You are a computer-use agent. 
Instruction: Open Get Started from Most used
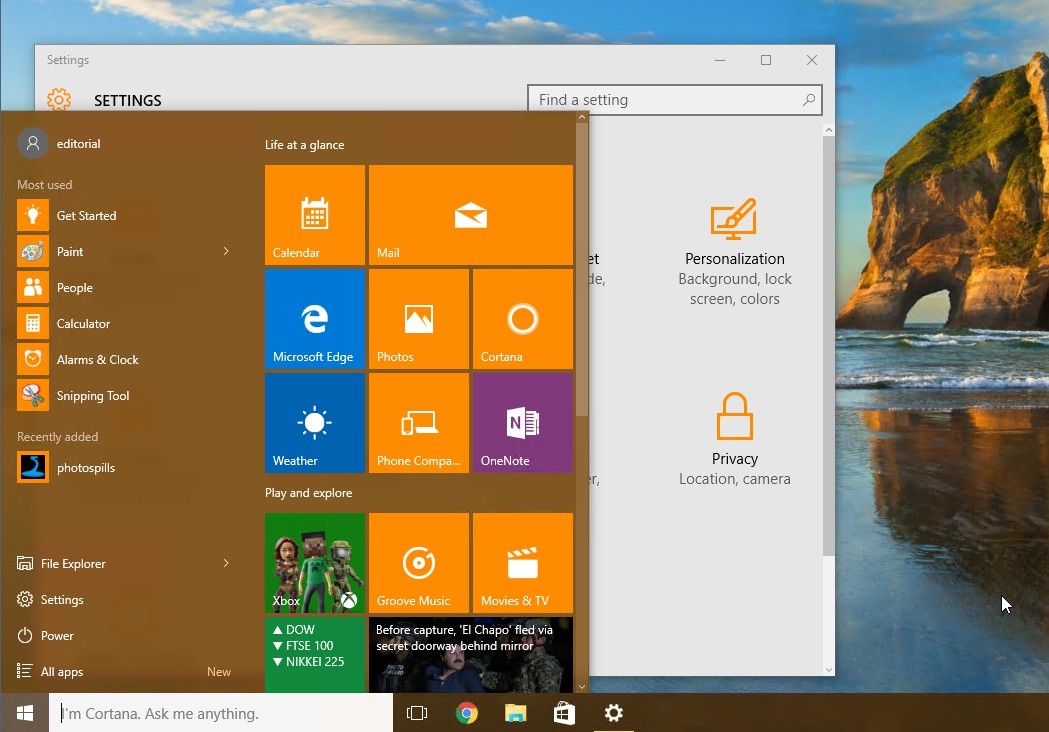[x=124, y=215]
